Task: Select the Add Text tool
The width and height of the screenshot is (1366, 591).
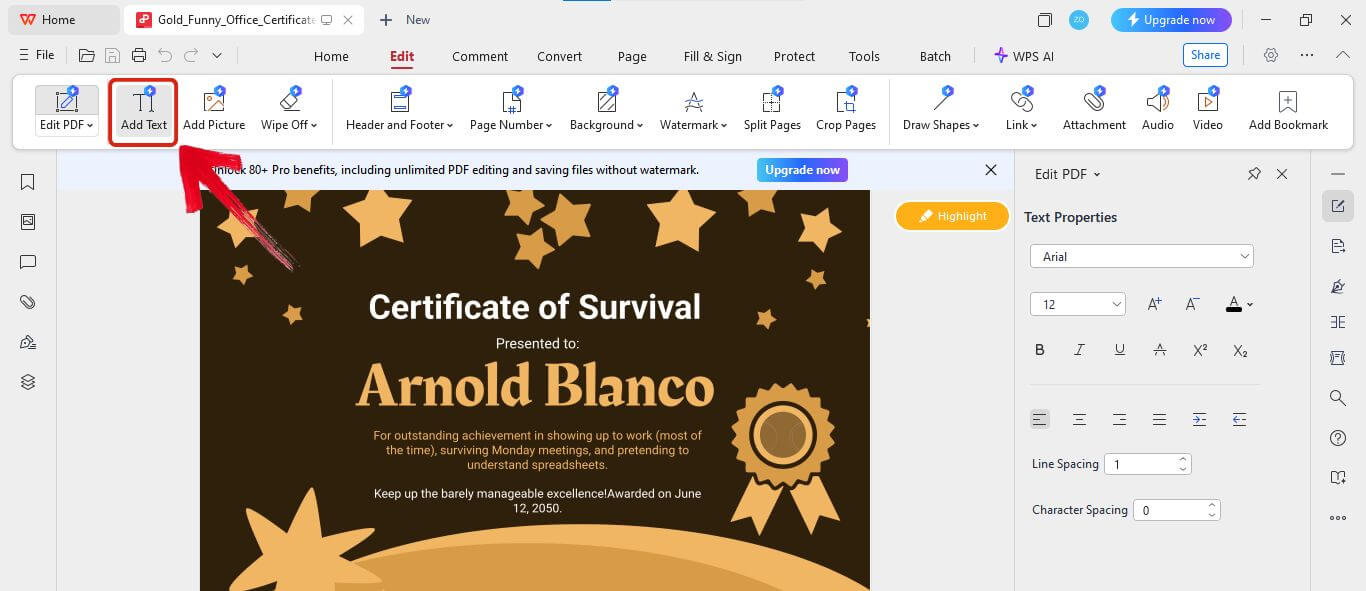Action: [x=144, y=110]
